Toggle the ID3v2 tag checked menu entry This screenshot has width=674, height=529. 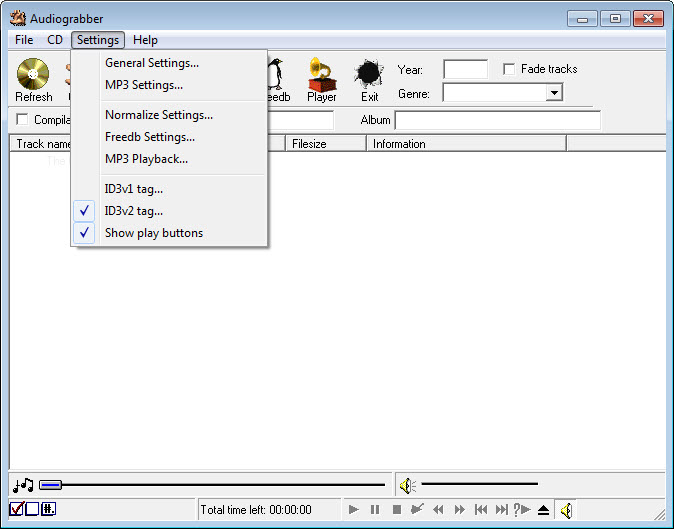169,211
